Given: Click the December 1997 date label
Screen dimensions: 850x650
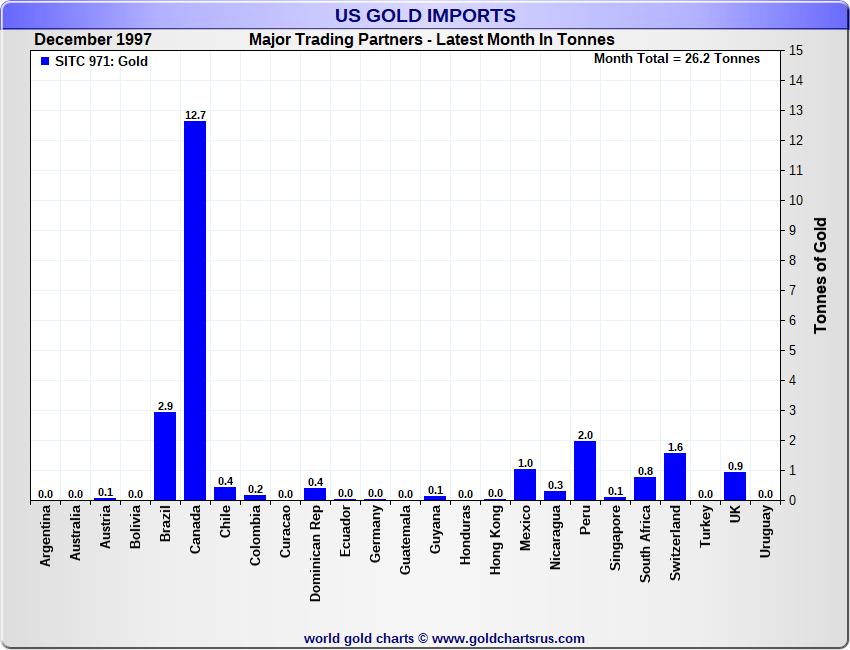Looking at the screenshot, I should (x=93, y=40).
